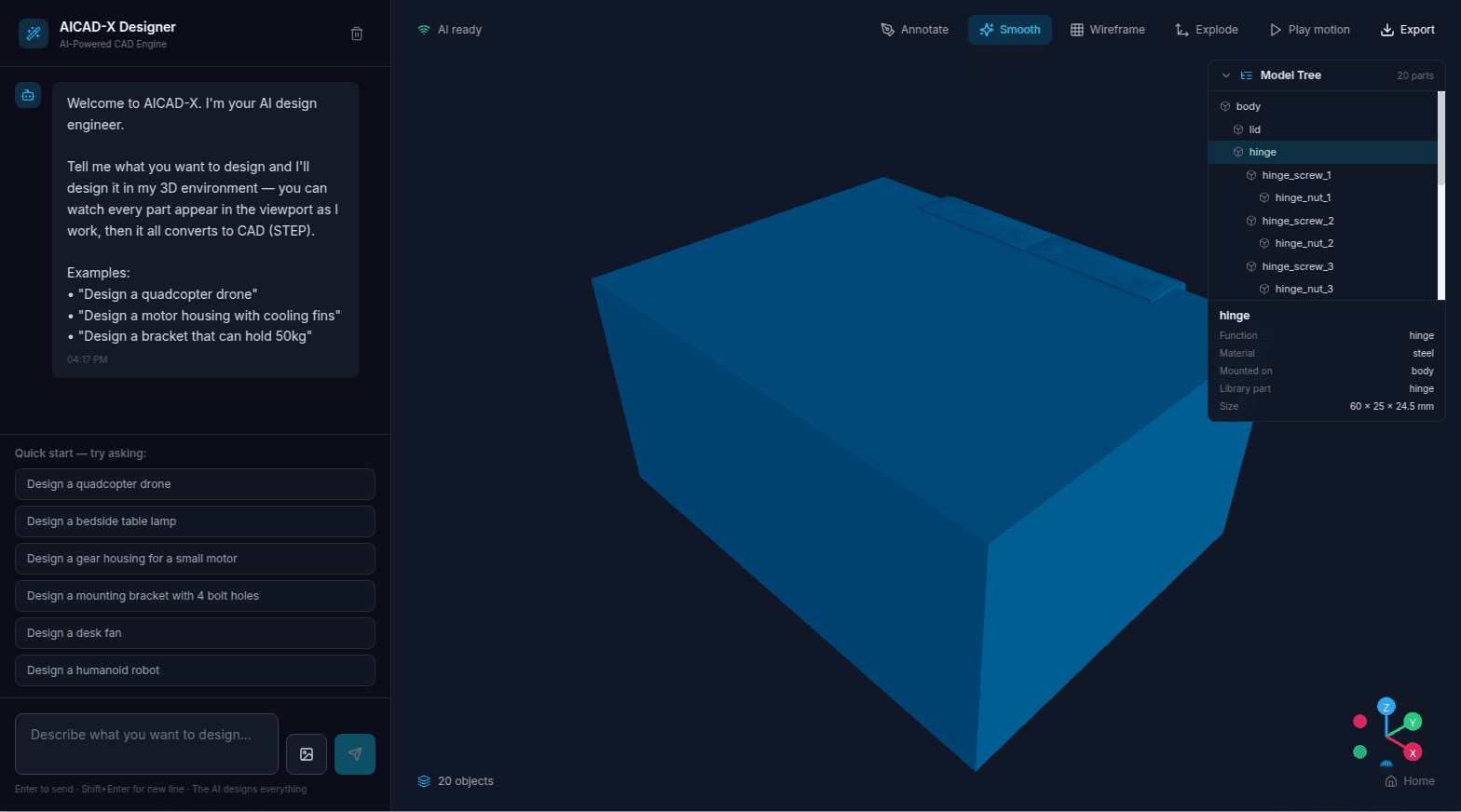Select hinge_nut_3 in the tree
Screen dimensions: 1461x812
click(x=1323, y=289)
